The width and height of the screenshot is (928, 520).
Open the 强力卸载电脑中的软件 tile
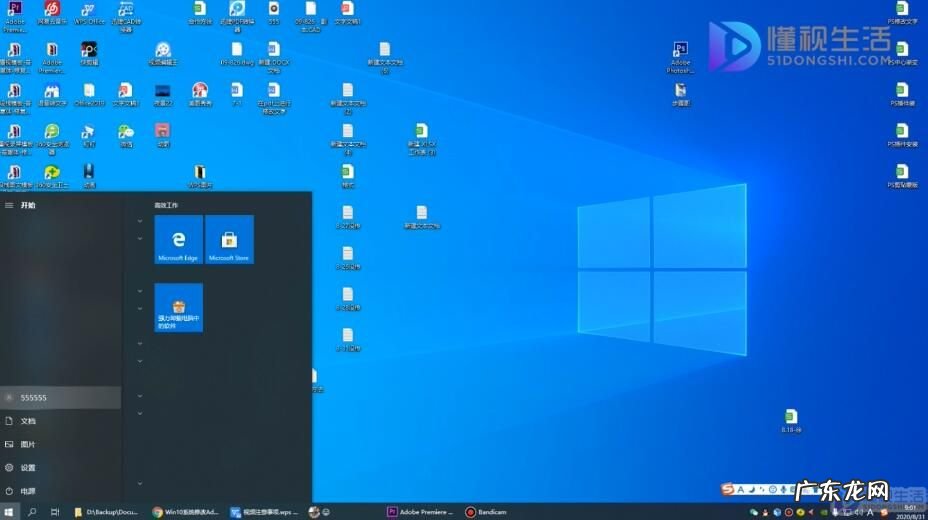178,308
